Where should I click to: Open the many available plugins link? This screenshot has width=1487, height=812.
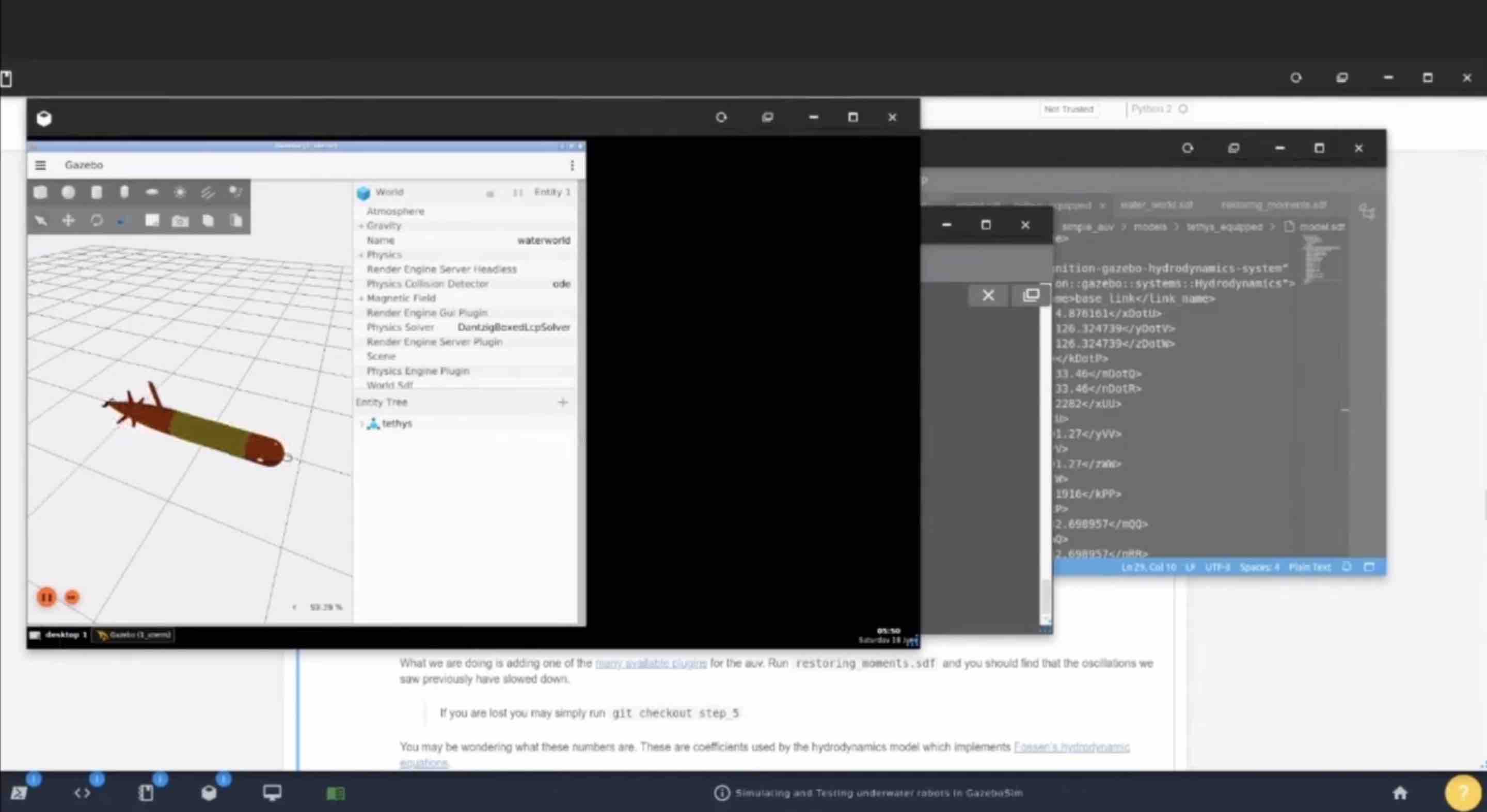pyautogui.click(x=651, y=663)
